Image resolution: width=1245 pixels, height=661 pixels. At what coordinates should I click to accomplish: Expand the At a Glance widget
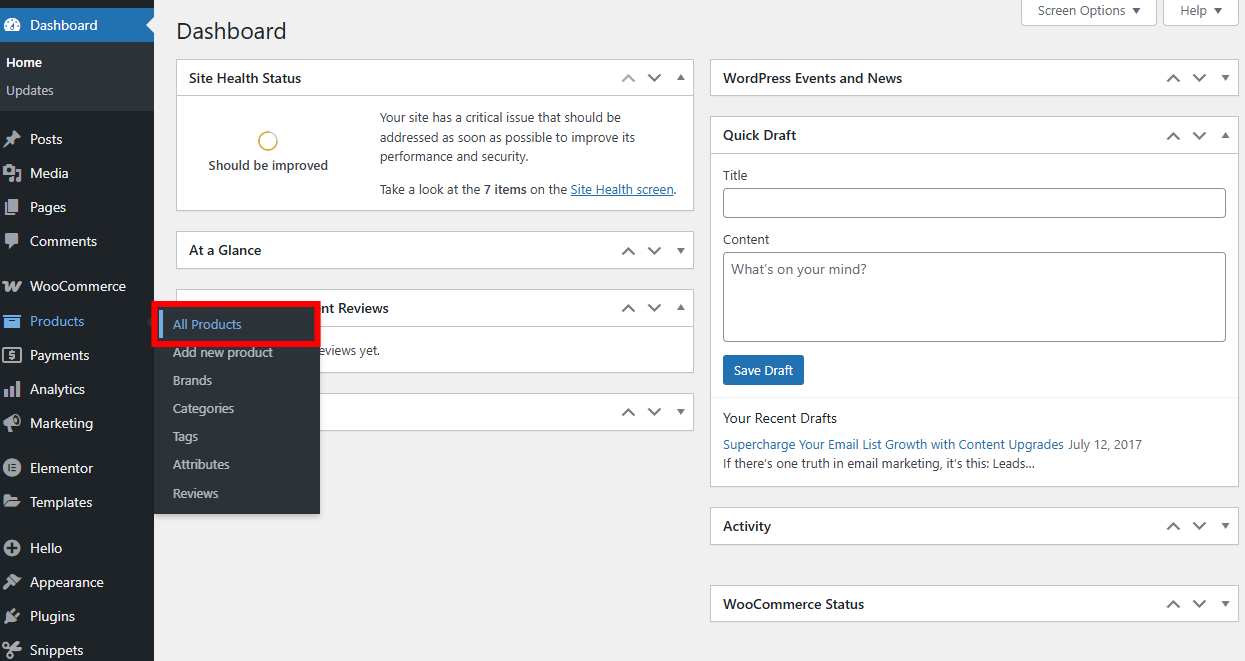pos(680,250)
